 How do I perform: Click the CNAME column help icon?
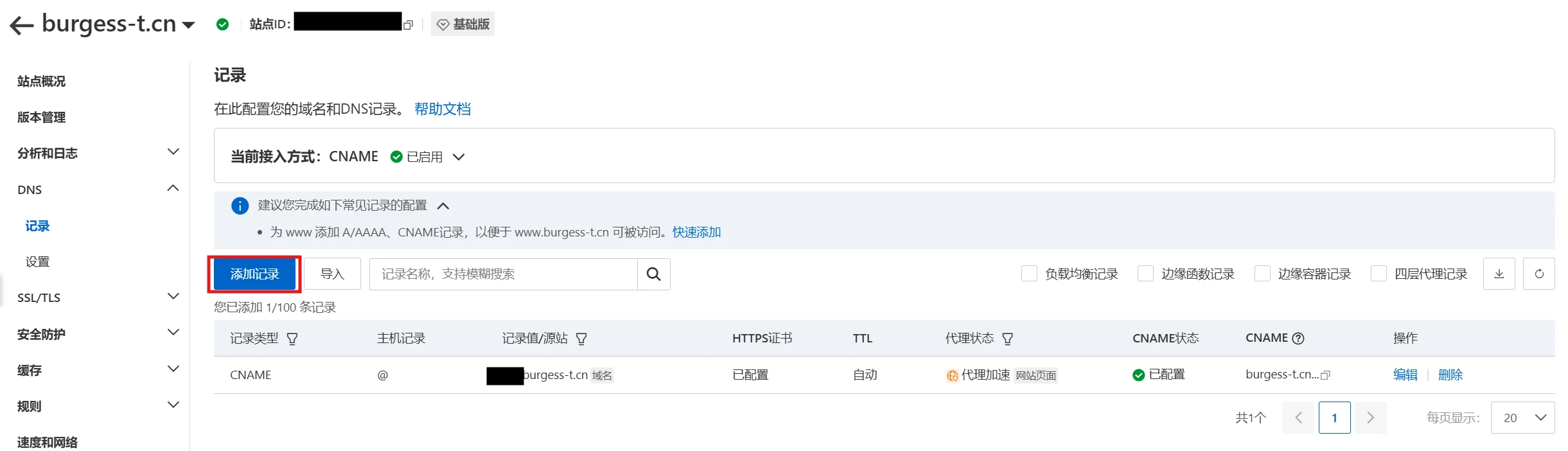[1298, 339]
